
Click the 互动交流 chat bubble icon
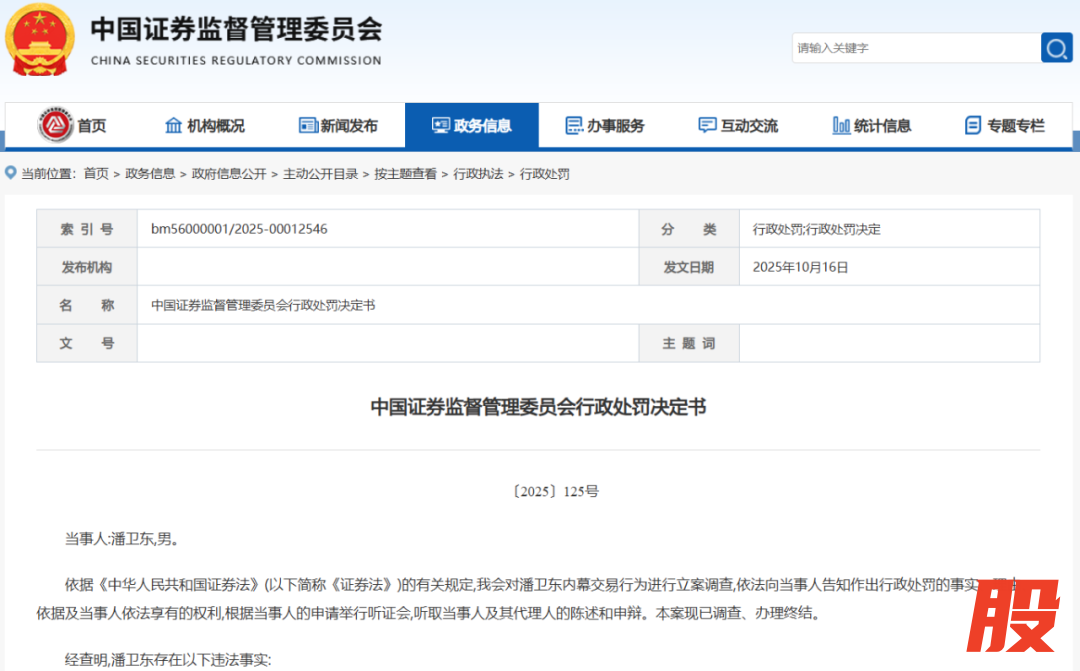(x=707, y=125)
